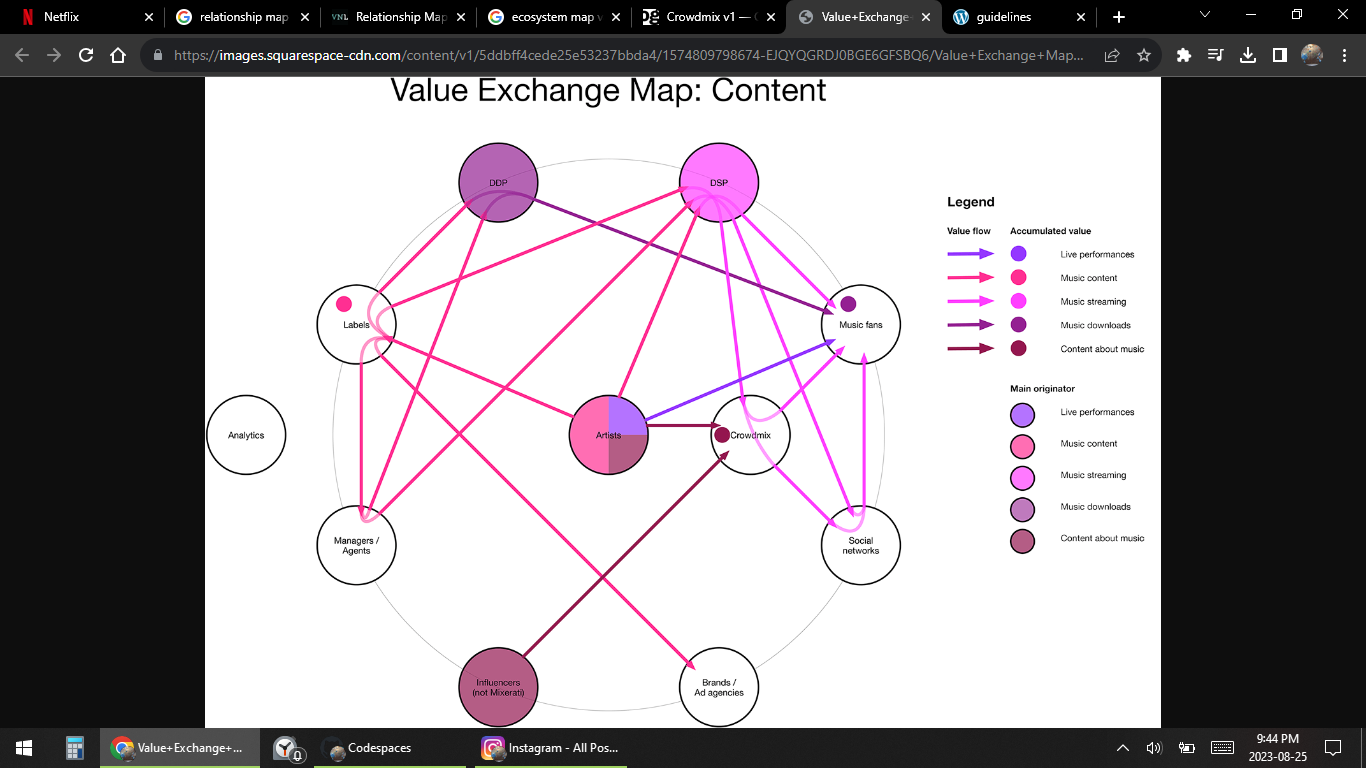The width and height of the screenshot is (1366, 768).
Task: Click Main originator 'Music streaming' magenta circle
Action: [x=1022, y=476]
